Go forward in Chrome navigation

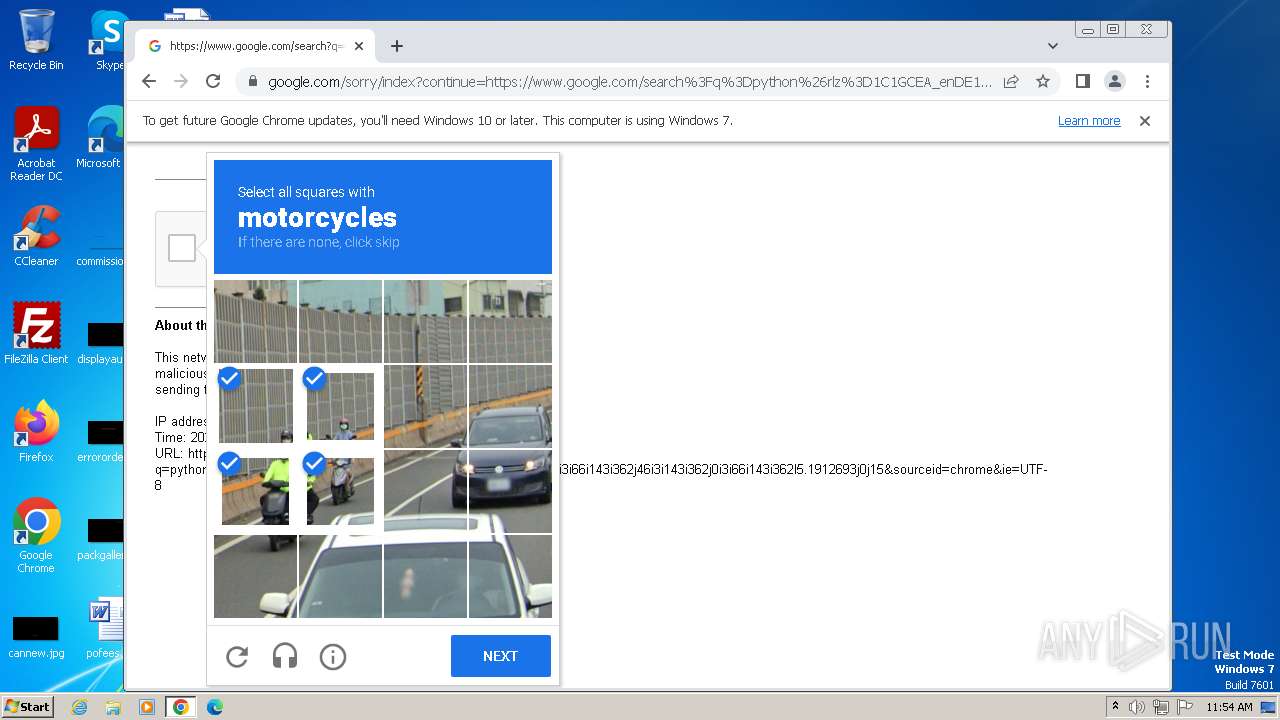pos(181,82)
